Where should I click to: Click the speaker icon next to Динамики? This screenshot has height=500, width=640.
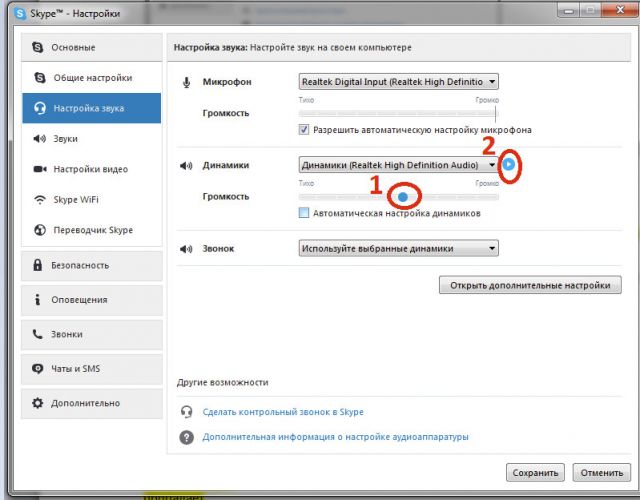(x=186, y=166)
